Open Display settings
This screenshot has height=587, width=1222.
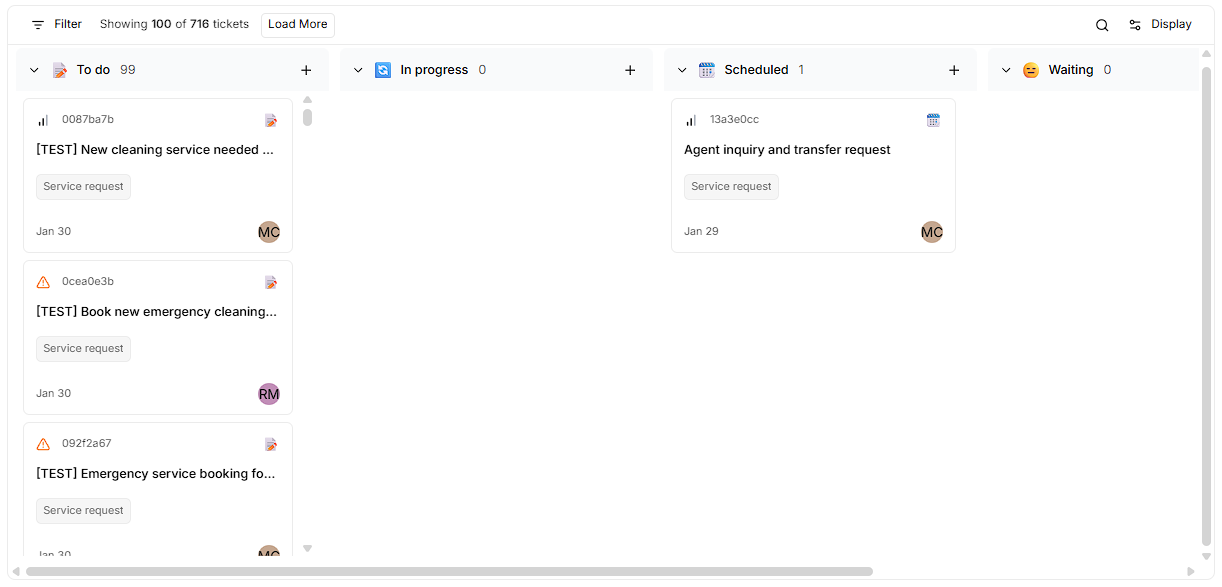coord(1160,25)
